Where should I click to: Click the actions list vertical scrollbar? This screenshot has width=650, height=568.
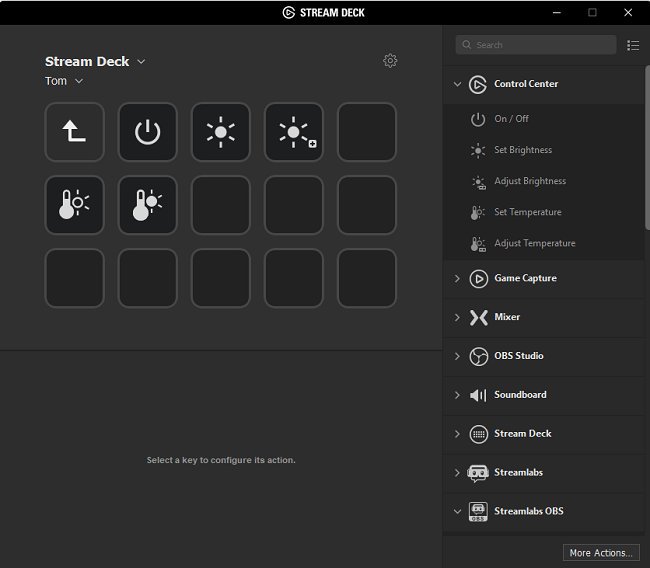coord(647,147)
